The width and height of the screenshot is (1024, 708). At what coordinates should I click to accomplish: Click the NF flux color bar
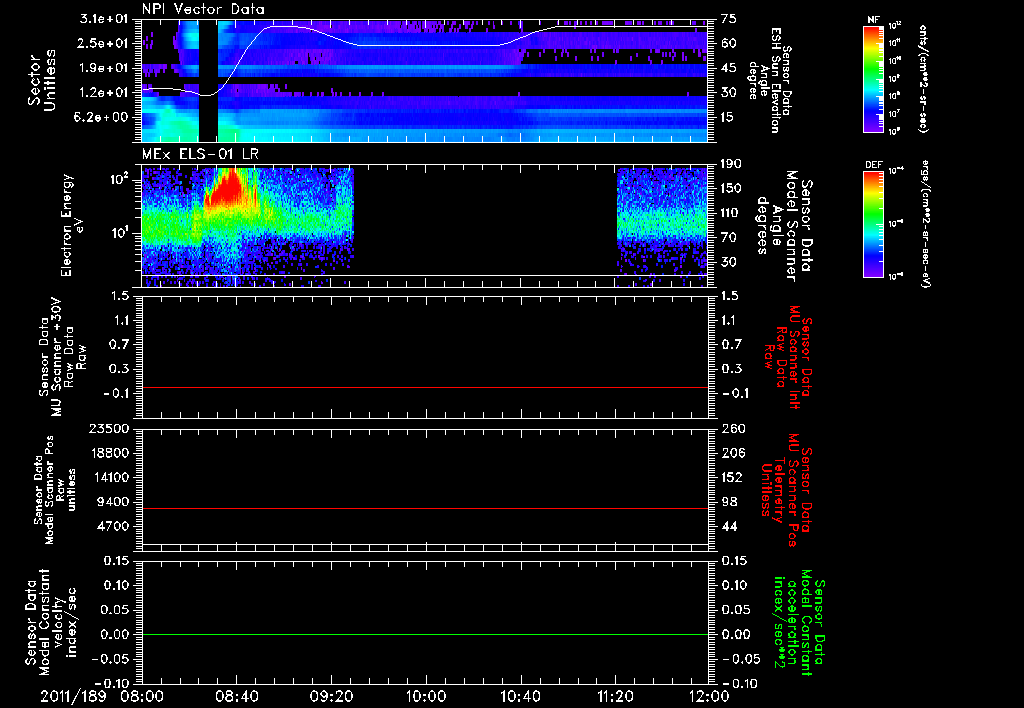873,79
